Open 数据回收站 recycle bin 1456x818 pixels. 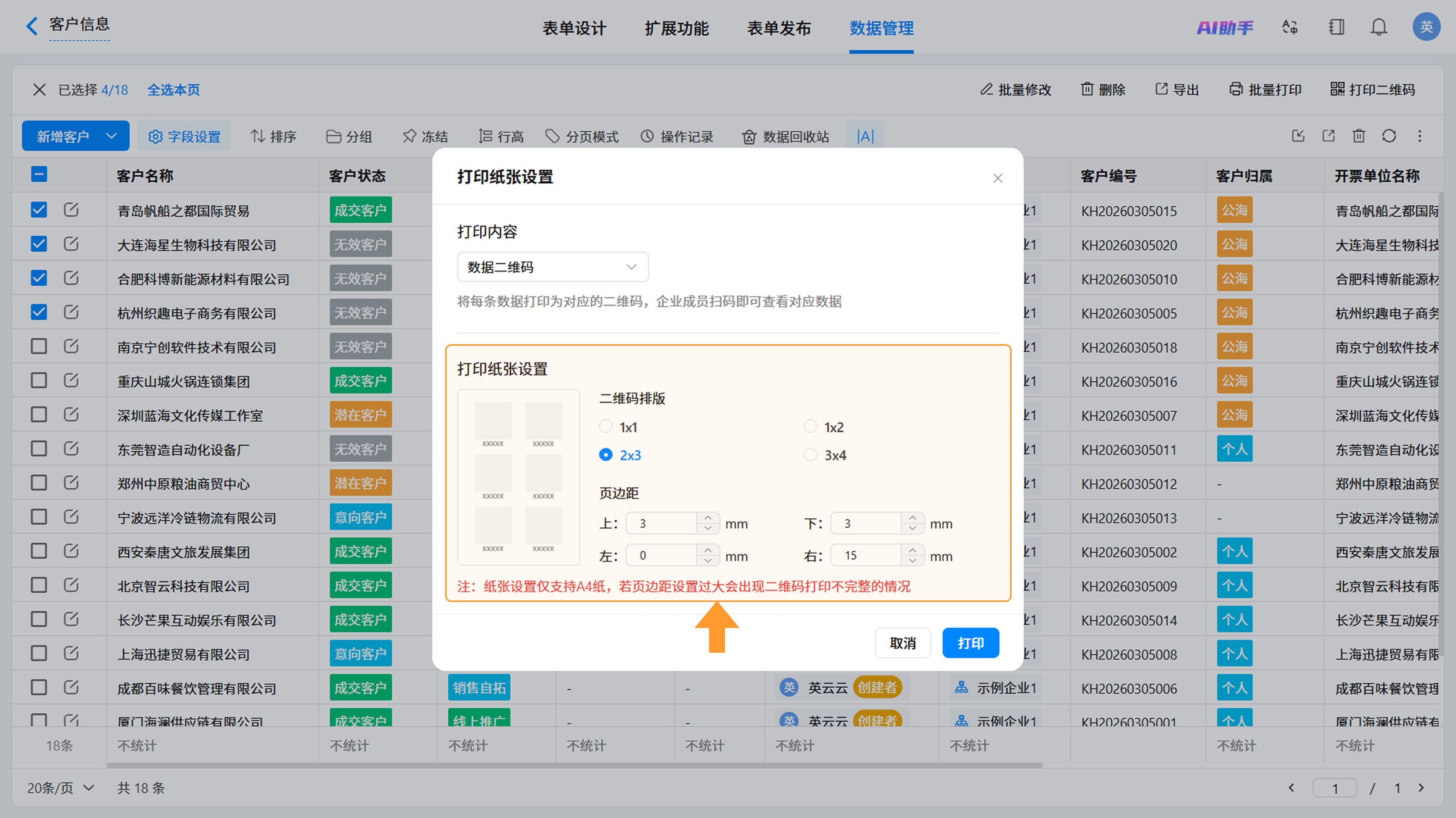(786, 136)
